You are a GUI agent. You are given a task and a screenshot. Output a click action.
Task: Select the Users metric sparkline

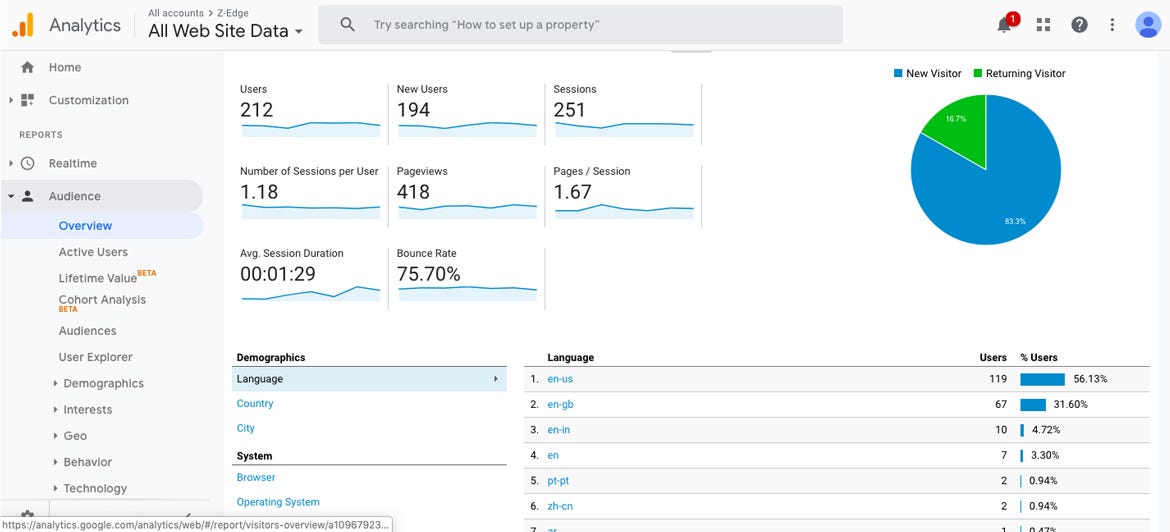tap(310, 128)
